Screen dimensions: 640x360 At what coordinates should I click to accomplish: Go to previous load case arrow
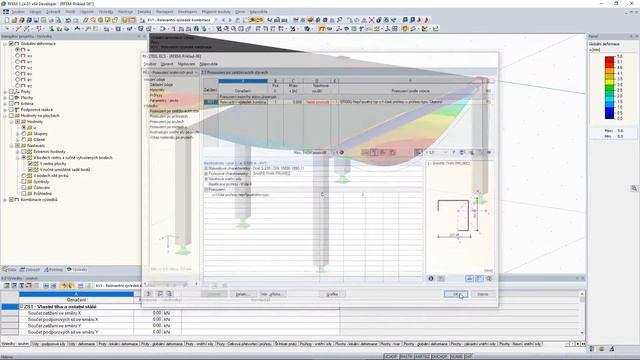coord(223,20)
